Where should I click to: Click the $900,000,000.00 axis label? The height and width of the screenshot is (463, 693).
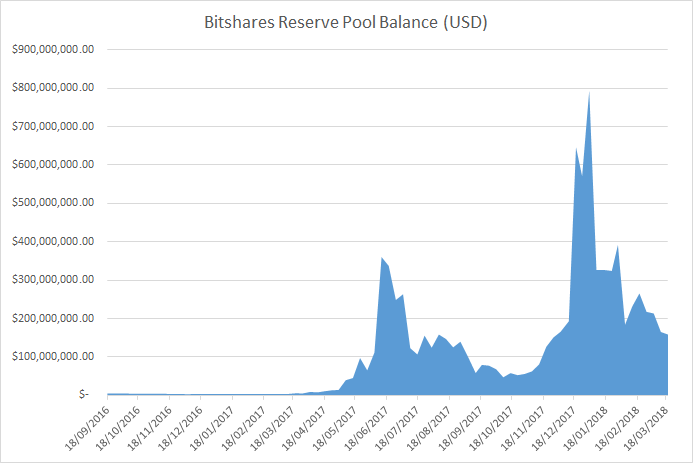53,49
